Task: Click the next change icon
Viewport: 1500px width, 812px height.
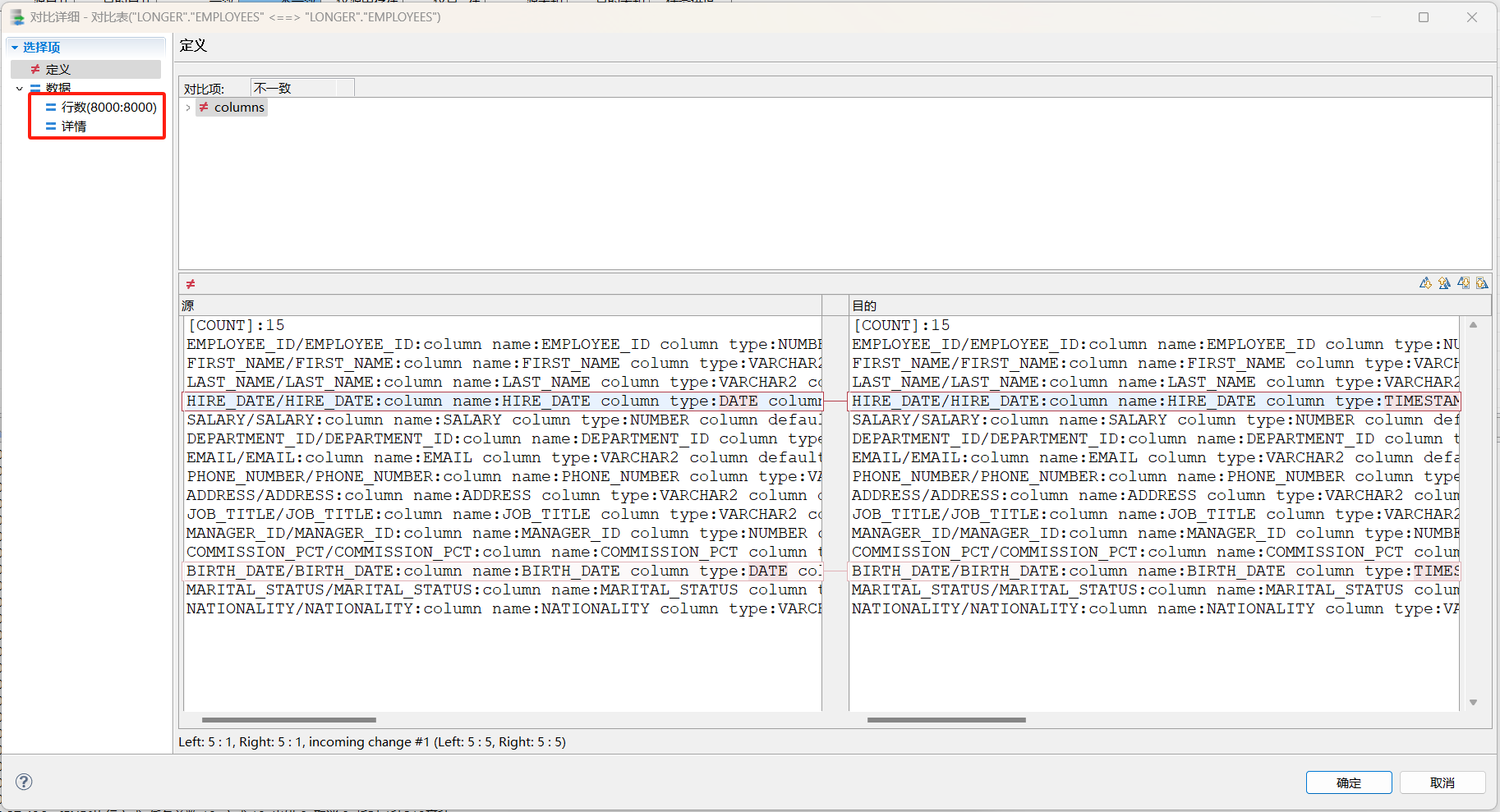Action: [x=1463, y=283]
